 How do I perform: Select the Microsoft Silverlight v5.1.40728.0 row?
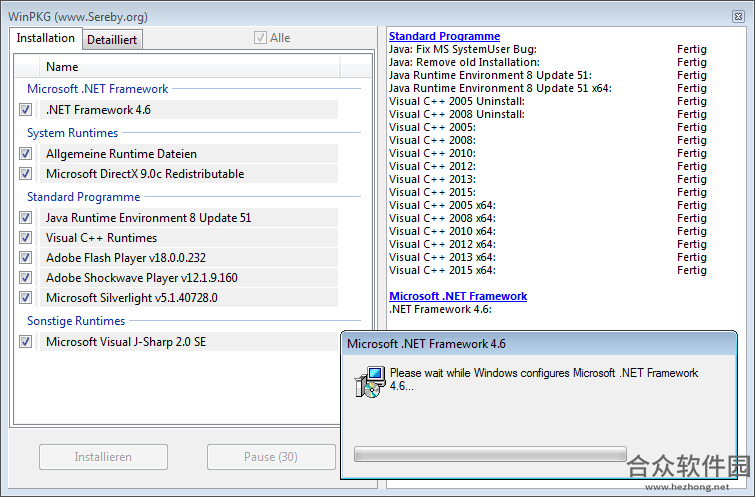[x=189, y=298]
